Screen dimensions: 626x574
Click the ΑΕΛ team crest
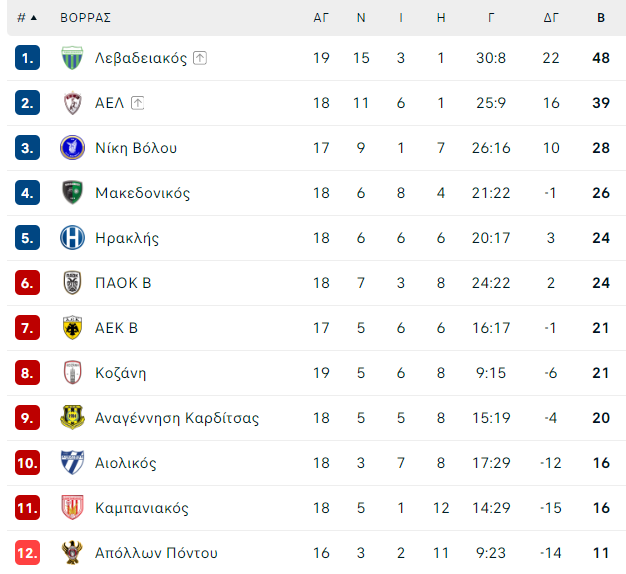[x=72, y=103]
